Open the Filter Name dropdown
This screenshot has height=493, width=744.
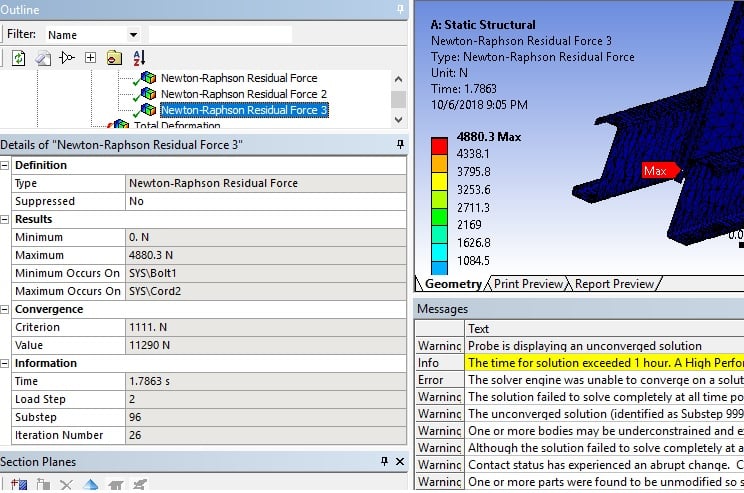tap(134, 35)
